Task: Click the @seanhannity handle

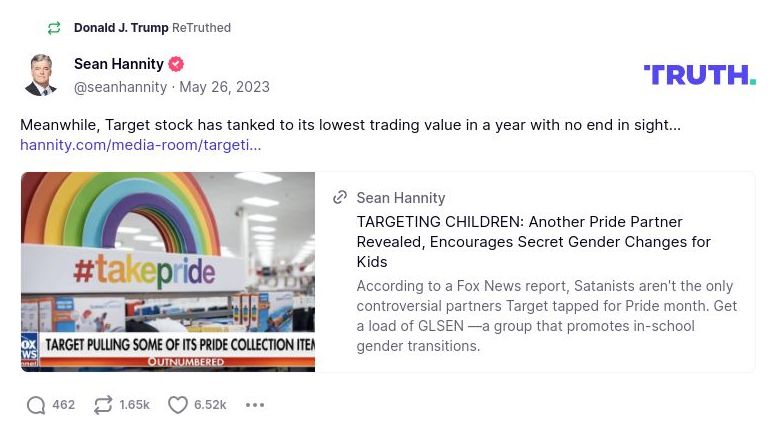Action: 120,87
